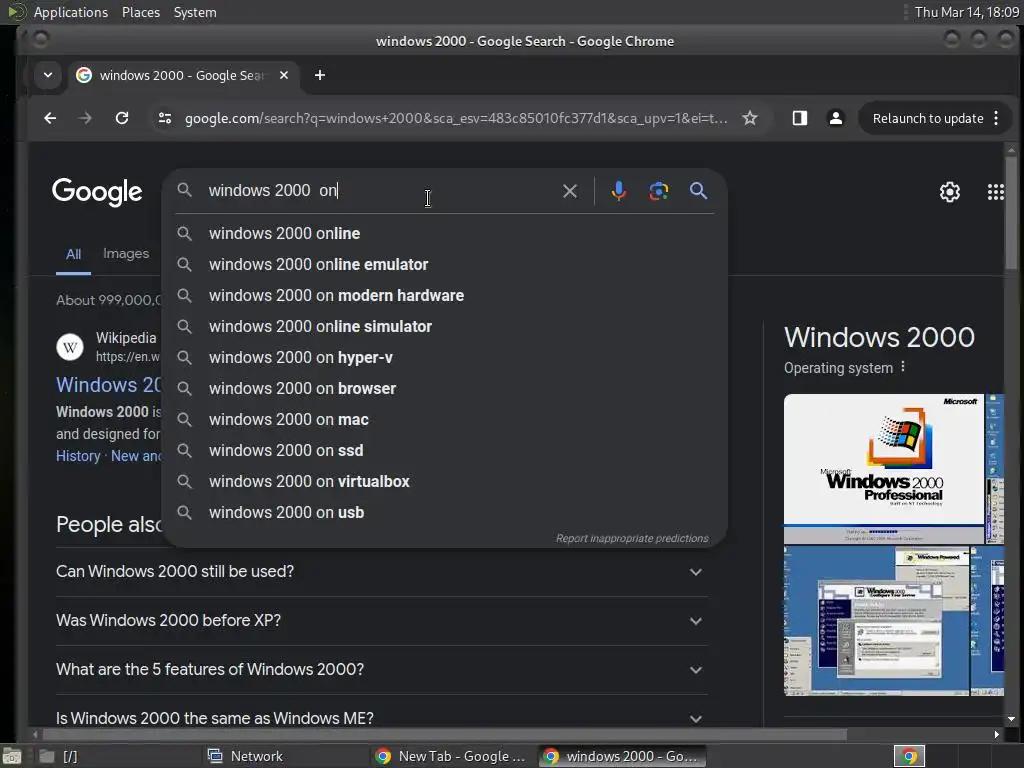Click Wikipedia favicon in first result
1024x768 pixels.
70,347
